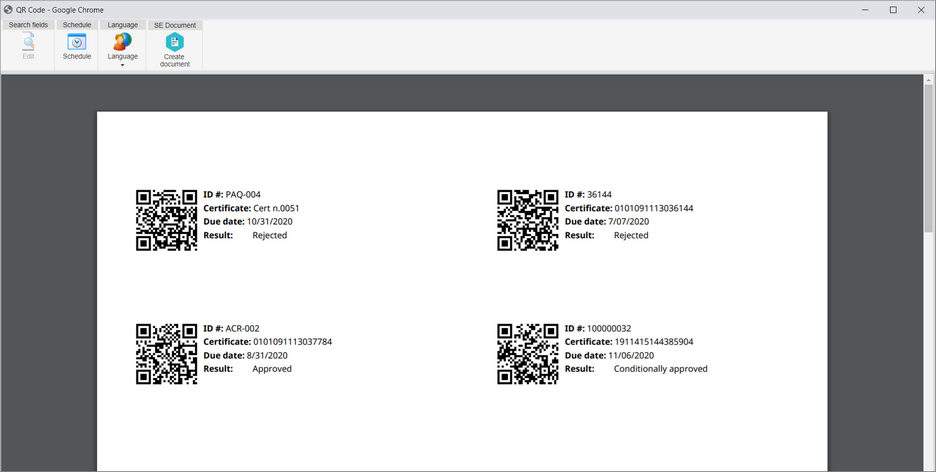Screen dimensions: 936x472
Task: Open the Schedule clock icon
Action: pos(76,42)
